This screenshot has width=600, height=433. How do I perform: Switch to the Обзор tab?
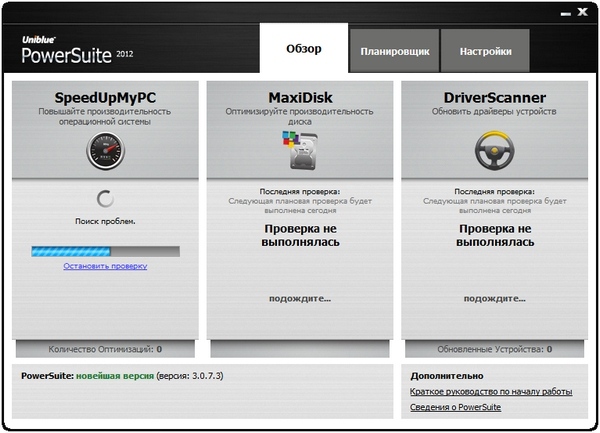click(302, 51)
